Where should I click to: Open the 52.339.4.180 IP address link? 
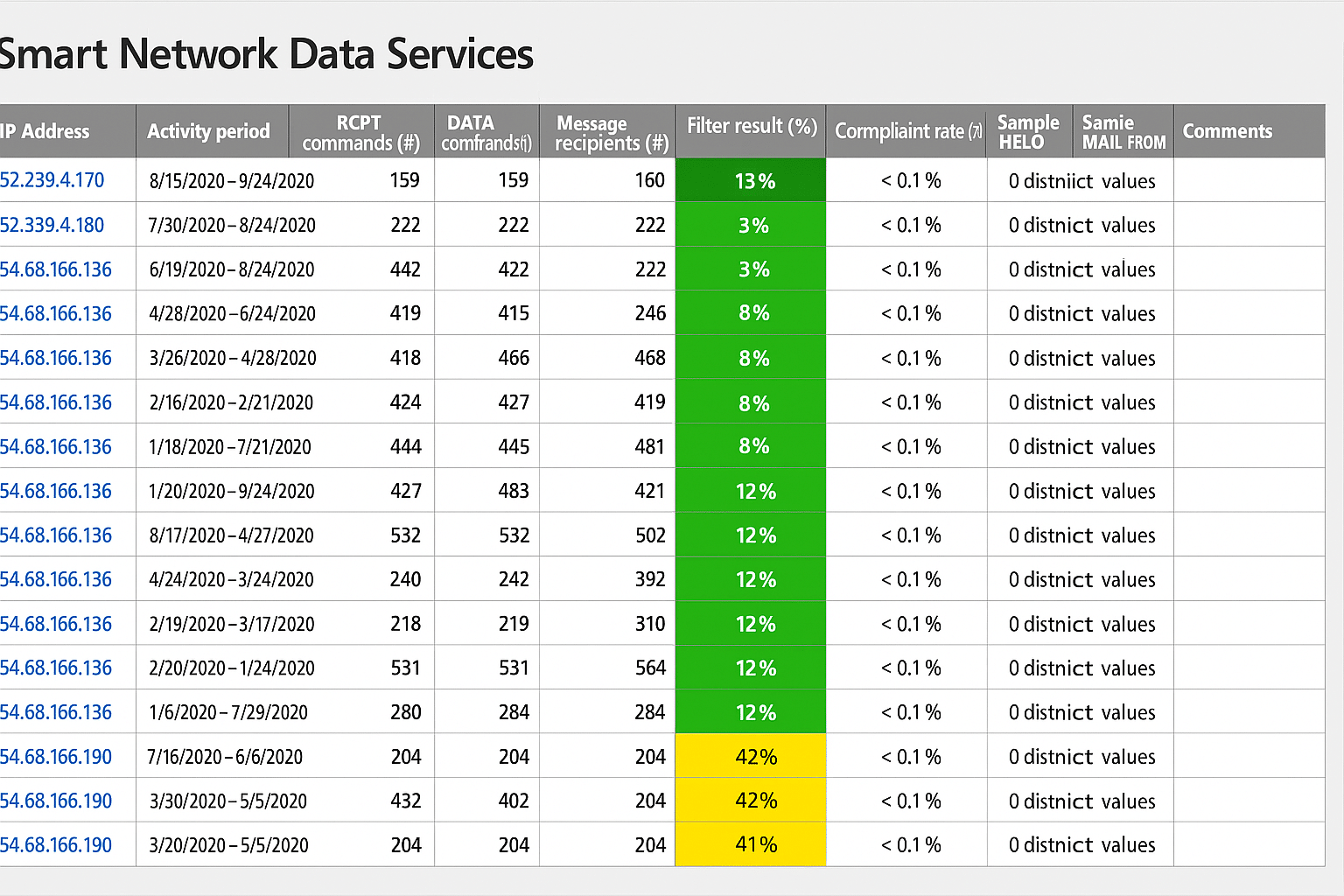[52, 225]
